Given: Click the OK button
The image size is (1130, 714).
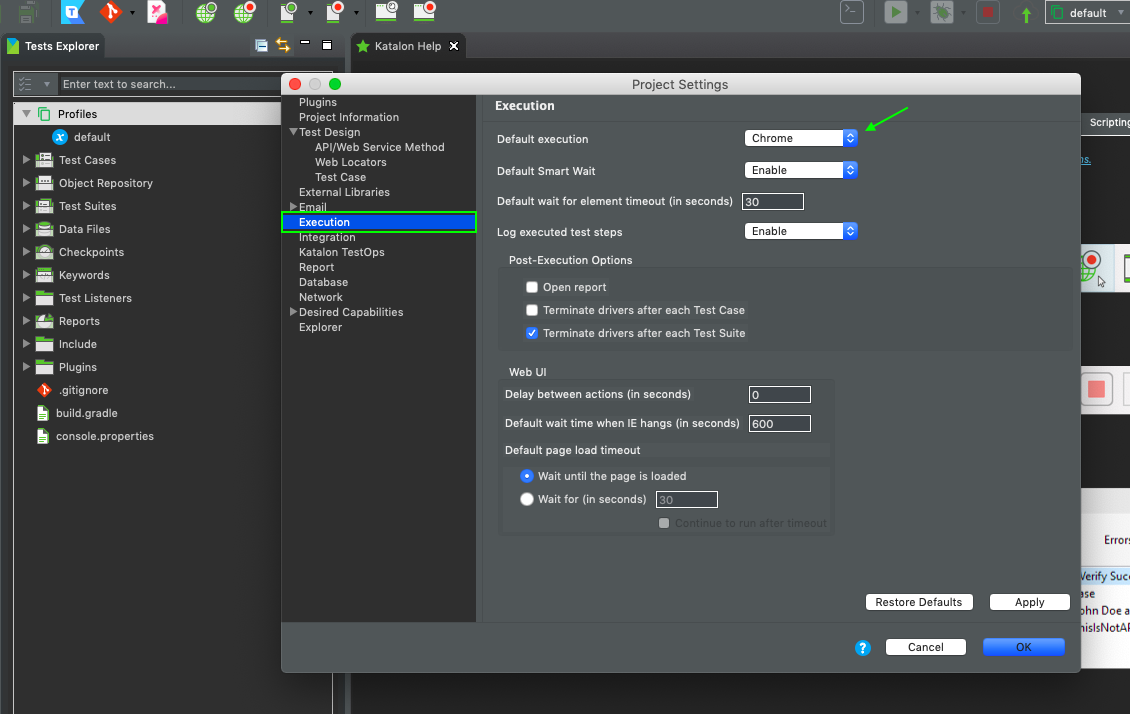Looking at the screenshot, I should [x=1024, y=647].
